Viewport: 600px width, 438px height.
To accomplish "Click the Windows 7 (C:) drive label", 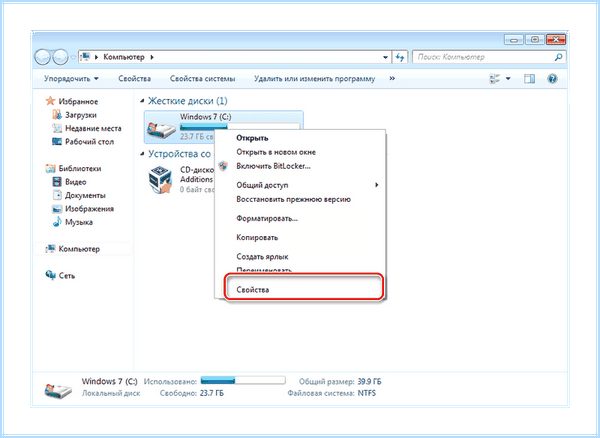I will pos(205,117).
